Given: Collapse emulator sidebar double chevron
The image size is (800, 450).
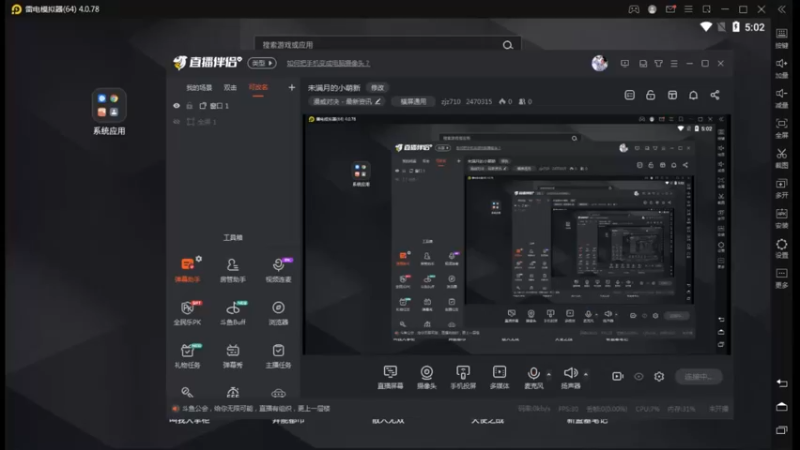Looking at the screenshot, I should (x=781, y=9).
